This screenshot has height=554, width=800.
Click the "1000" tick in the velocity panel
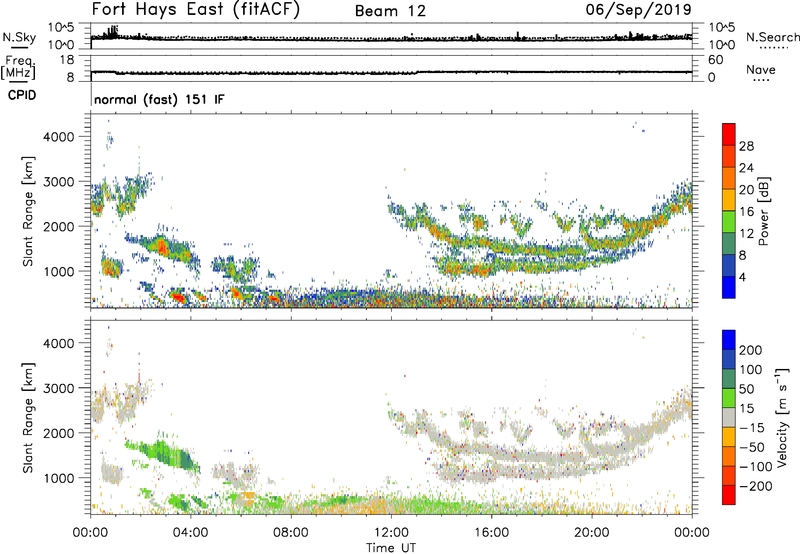[58, 478]
